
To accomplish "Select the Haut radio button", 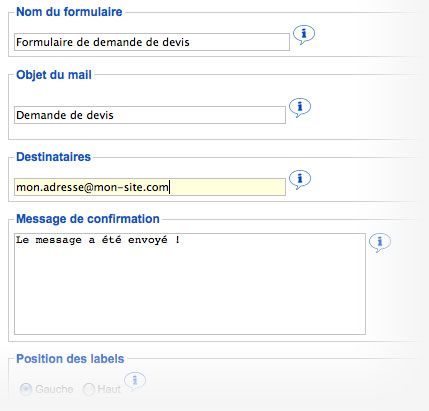I will pos(89,389).
